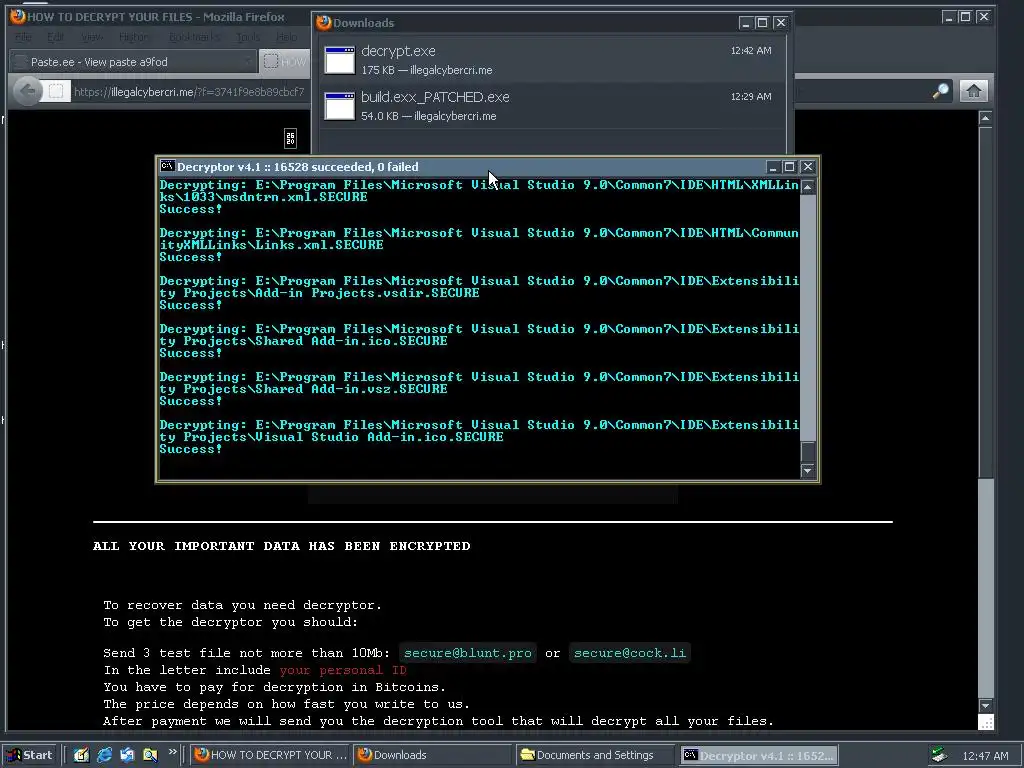Click secure@cock.li email address
The width and height of the screenshot is (1024, 768).
(x=630, y=653)
